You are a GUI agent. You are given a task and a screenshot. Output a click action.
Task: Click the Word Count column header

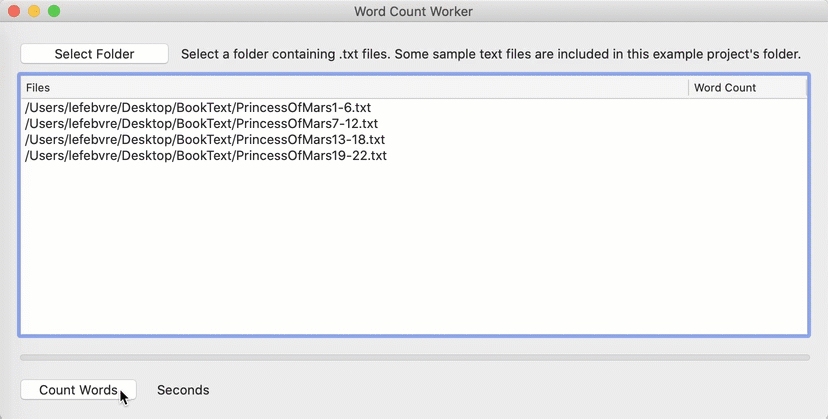pyautogui.click(x=748, y=88)
